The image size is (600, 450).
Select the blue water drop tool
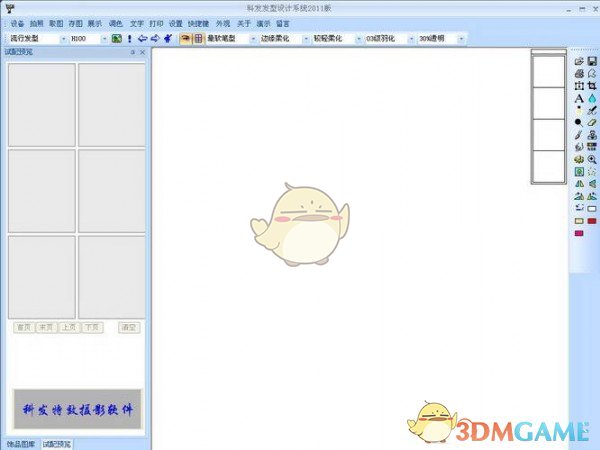point(592,98)
